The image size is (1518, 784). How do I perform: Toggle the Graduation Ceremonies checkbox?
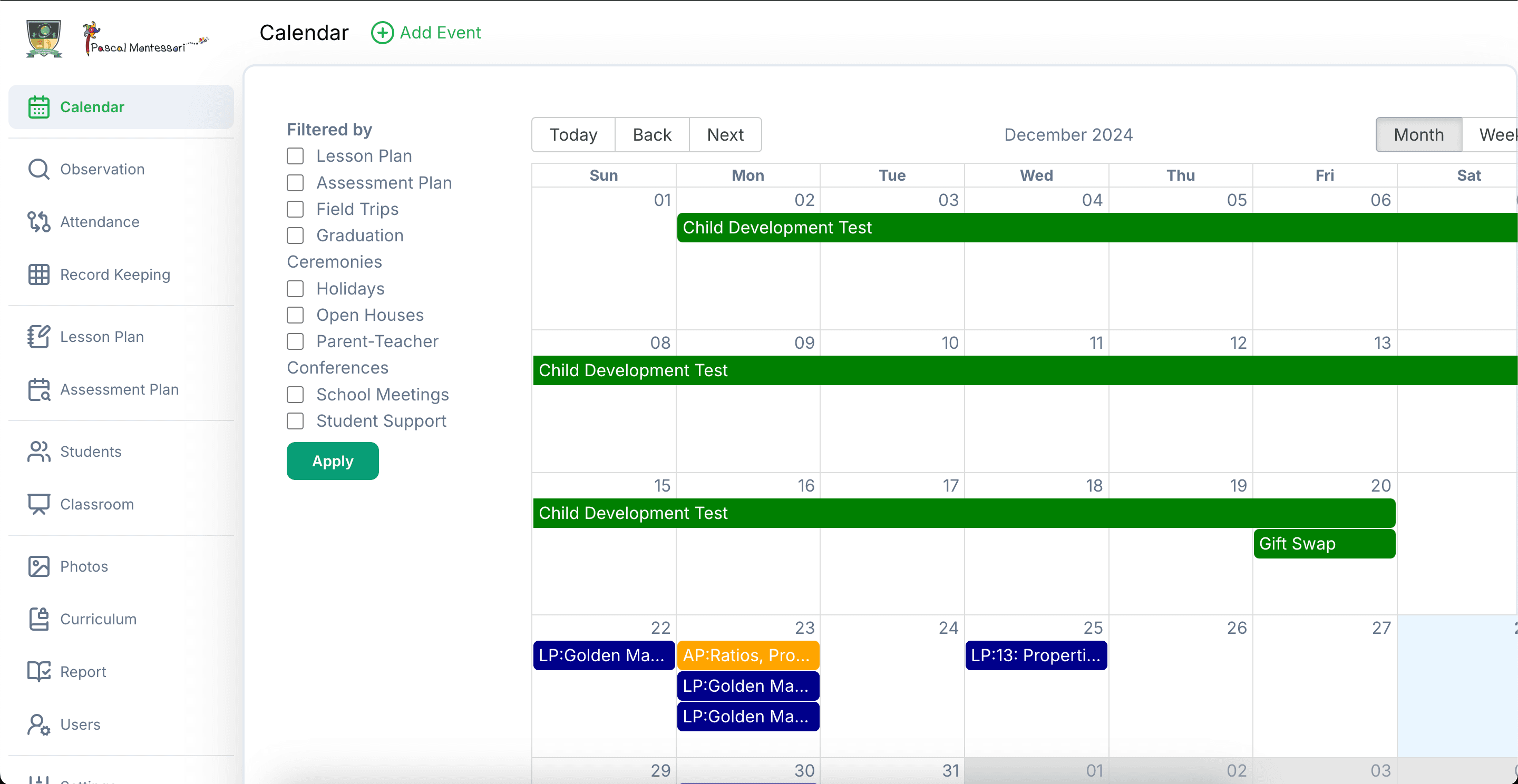pyautogui.click(x=295, y=236)
